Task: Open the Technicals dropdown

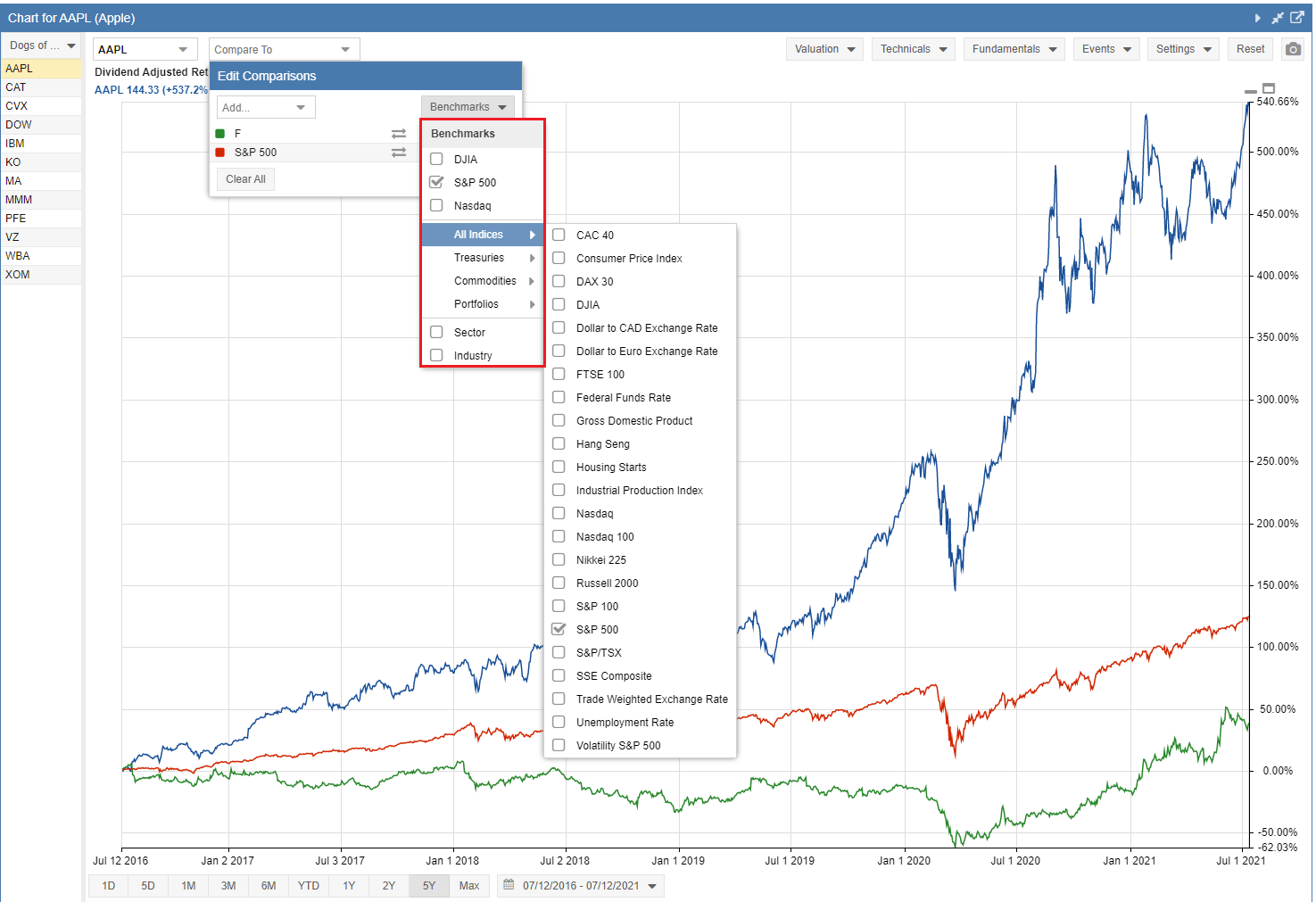Action: tap(914, 49)
